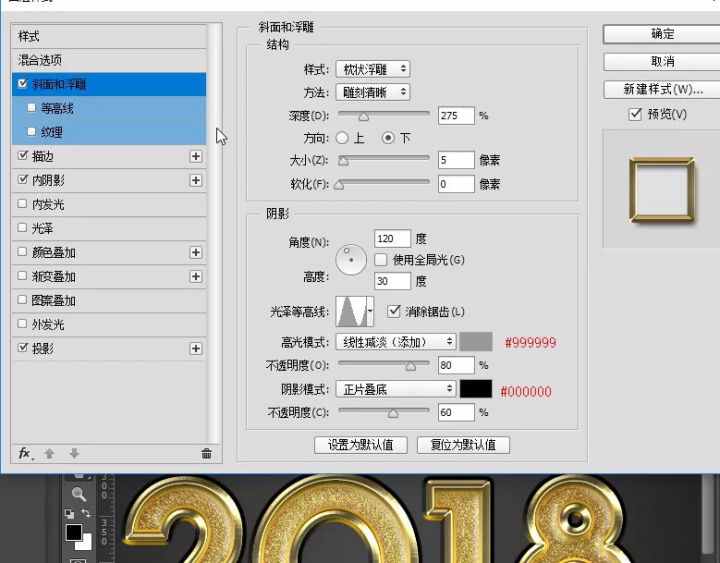This screenshot has width=720, height=563.
Task: Click the 高度 field showing 30
Action: (x=392, y=281)
